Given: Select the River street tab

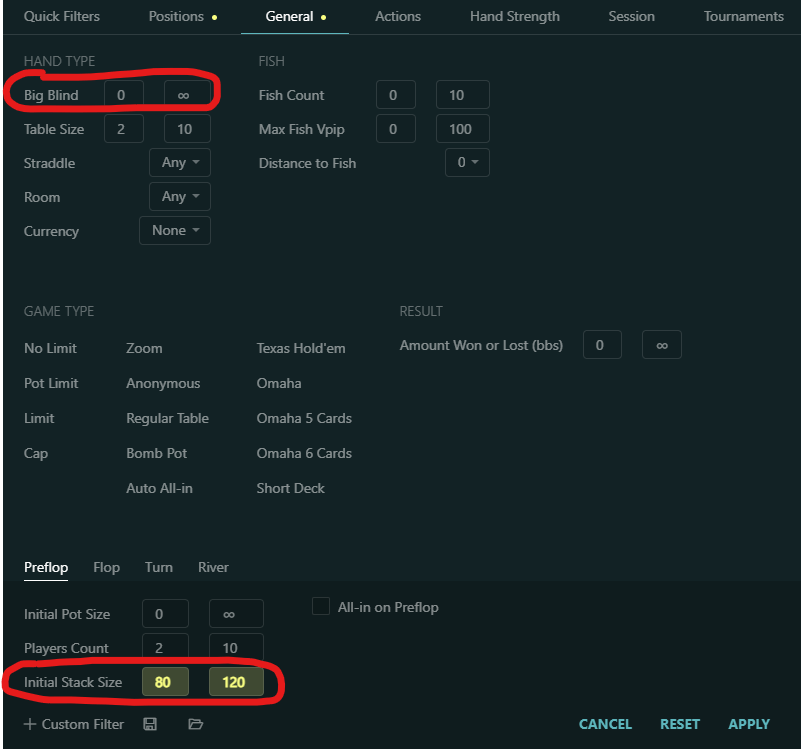Looking at the screenshot, I should [x=213, y=567].
